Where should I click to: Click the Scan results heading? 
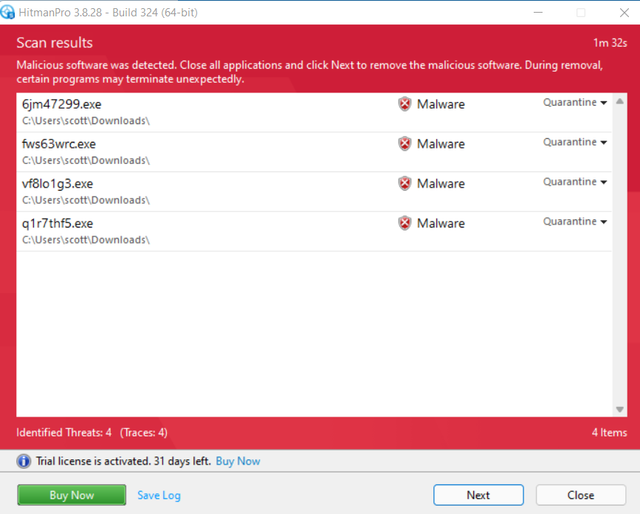[x=55, y=43]
